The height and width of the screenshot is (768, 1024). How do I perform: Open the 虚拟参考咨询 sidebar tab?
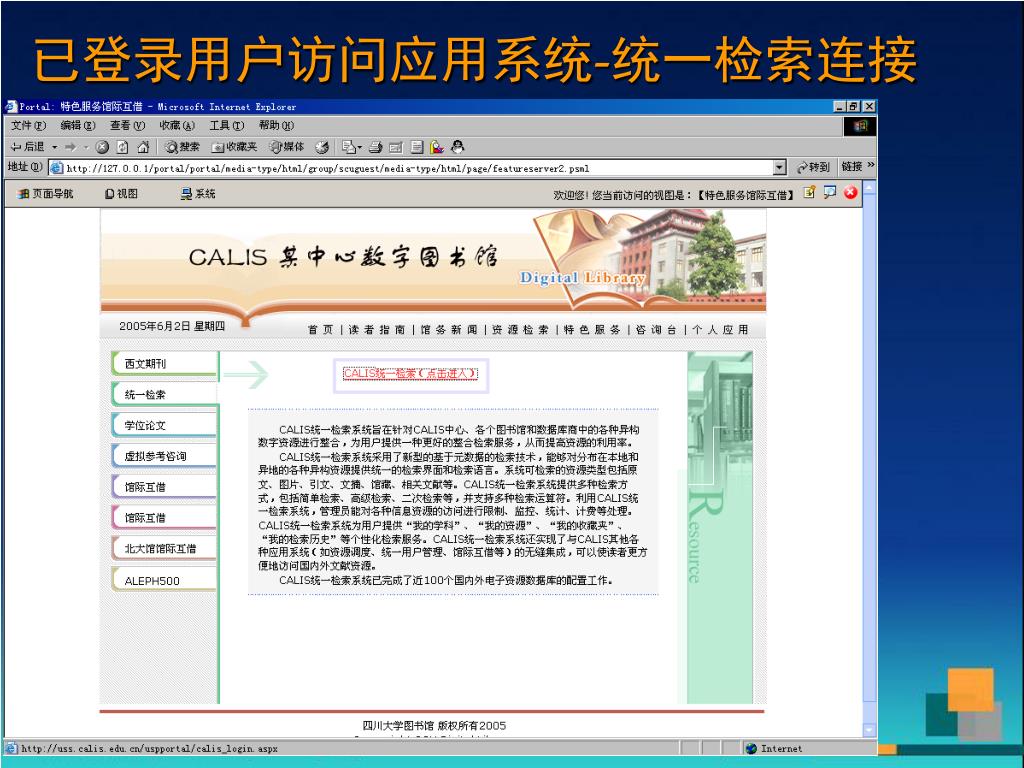pyautogui.click(x=164, y=456)
